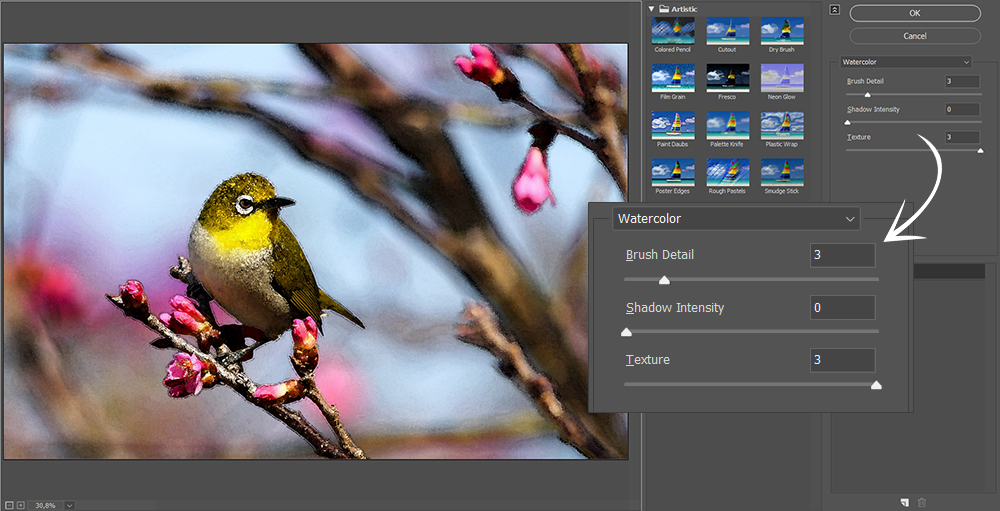
Task: Collapse the Artistic filter folder
Action: tap(652, 9)
